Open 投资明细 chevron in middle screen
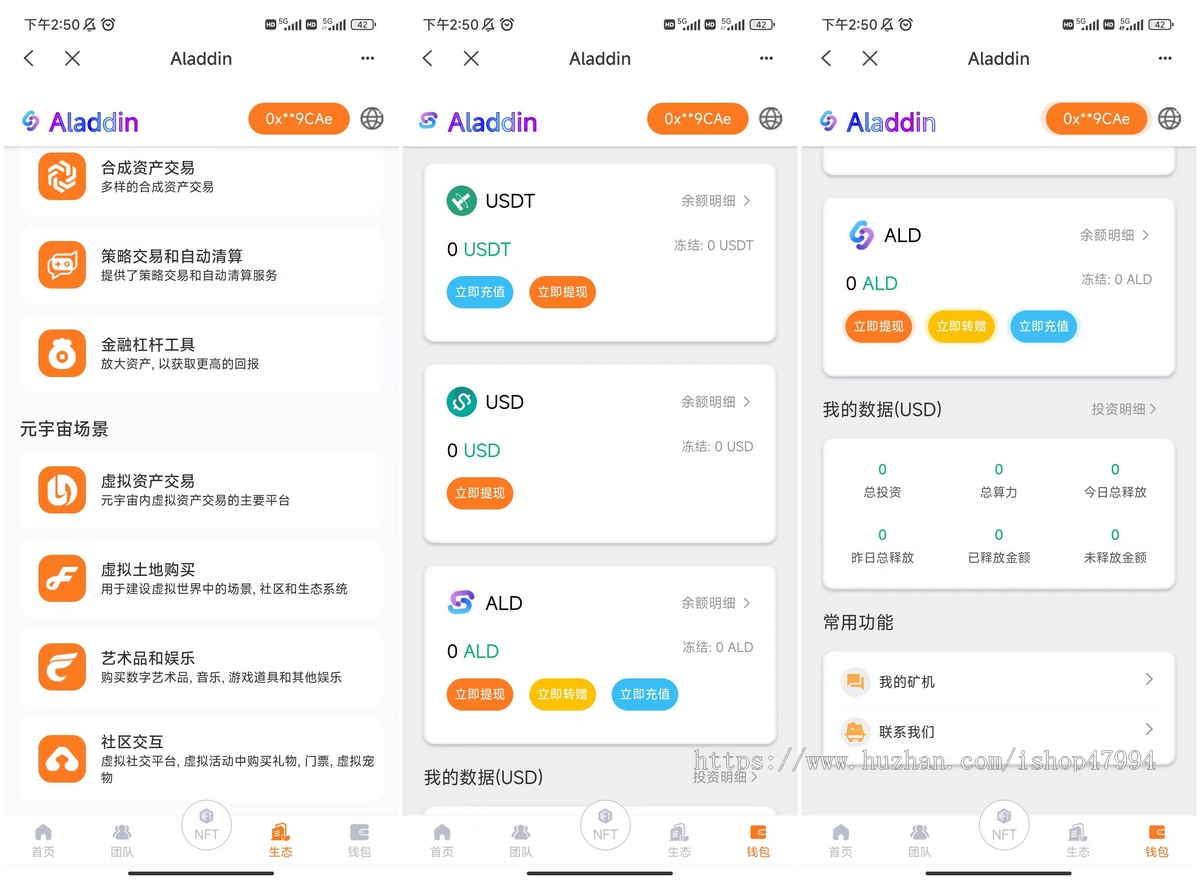This screenshot has width=1200, height=885. click(x=754, y=777)
